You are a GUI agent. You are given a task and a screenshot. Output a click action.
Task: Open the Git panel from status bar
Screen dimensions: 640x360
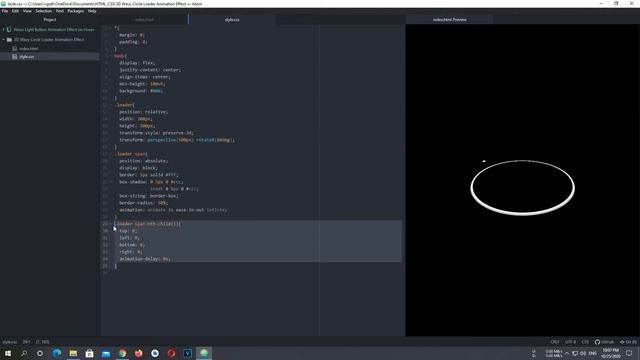click(628, 342)
